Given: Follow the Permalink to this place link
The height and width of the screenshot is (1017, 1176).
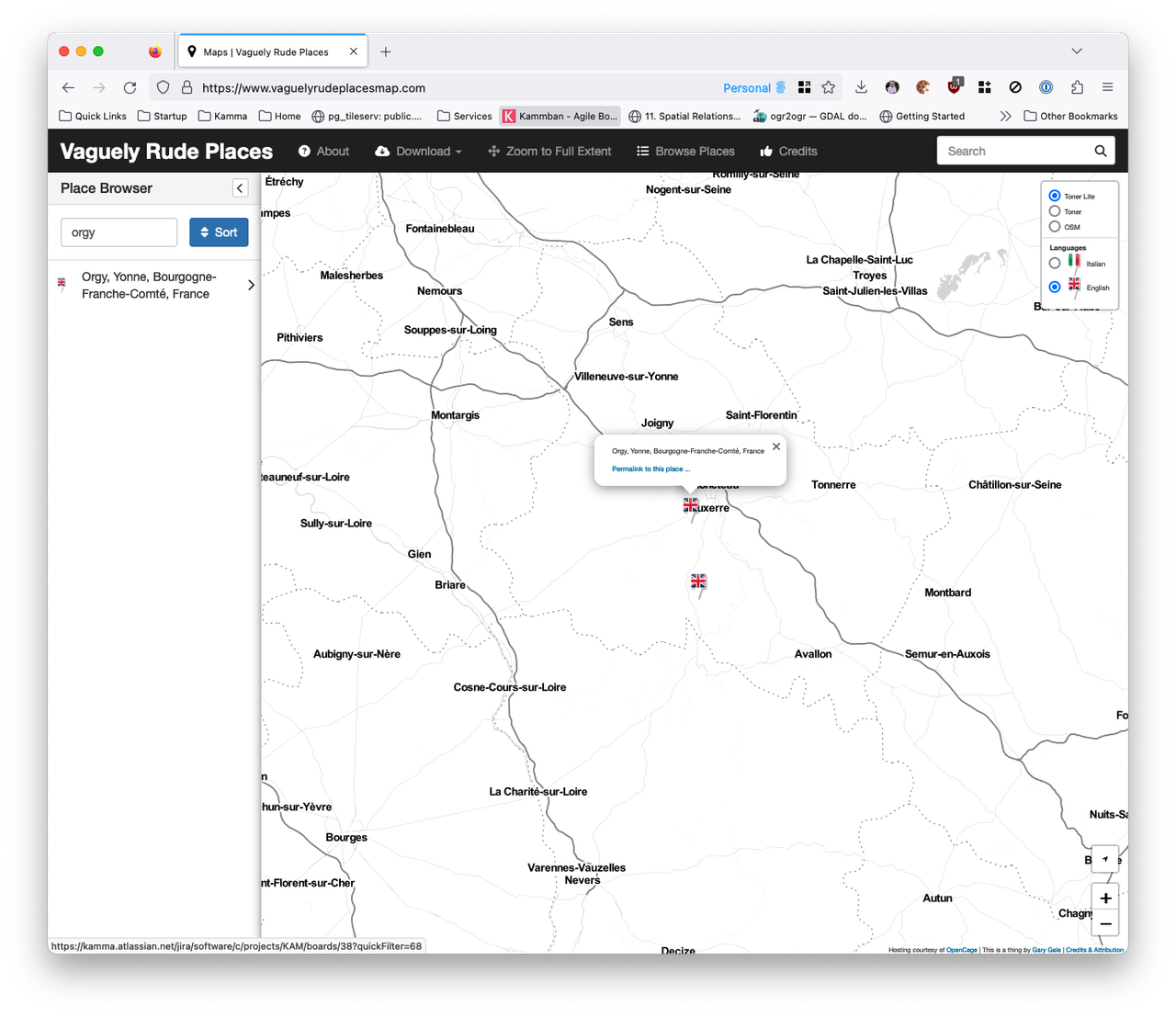Looking at the screenshot, I should 650,469.
